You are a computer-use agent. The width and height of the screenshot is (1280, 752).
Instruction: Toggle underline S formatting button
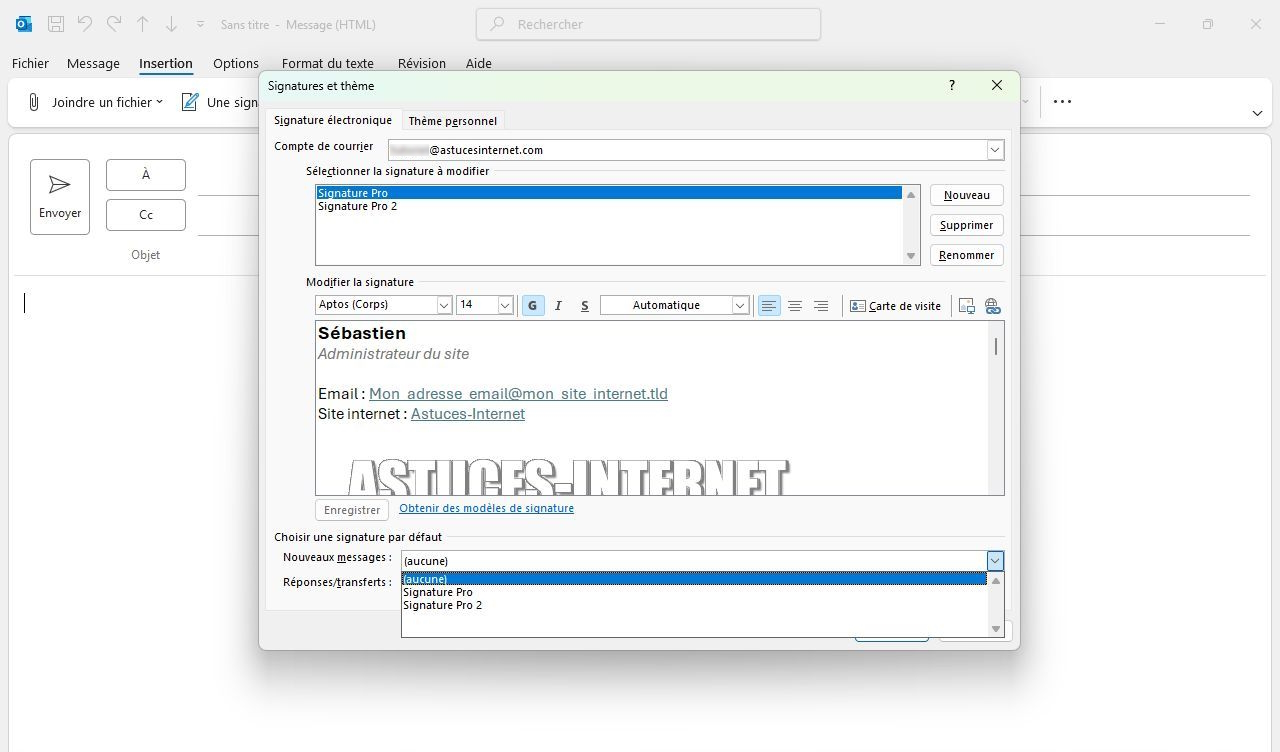click(585, 305)
